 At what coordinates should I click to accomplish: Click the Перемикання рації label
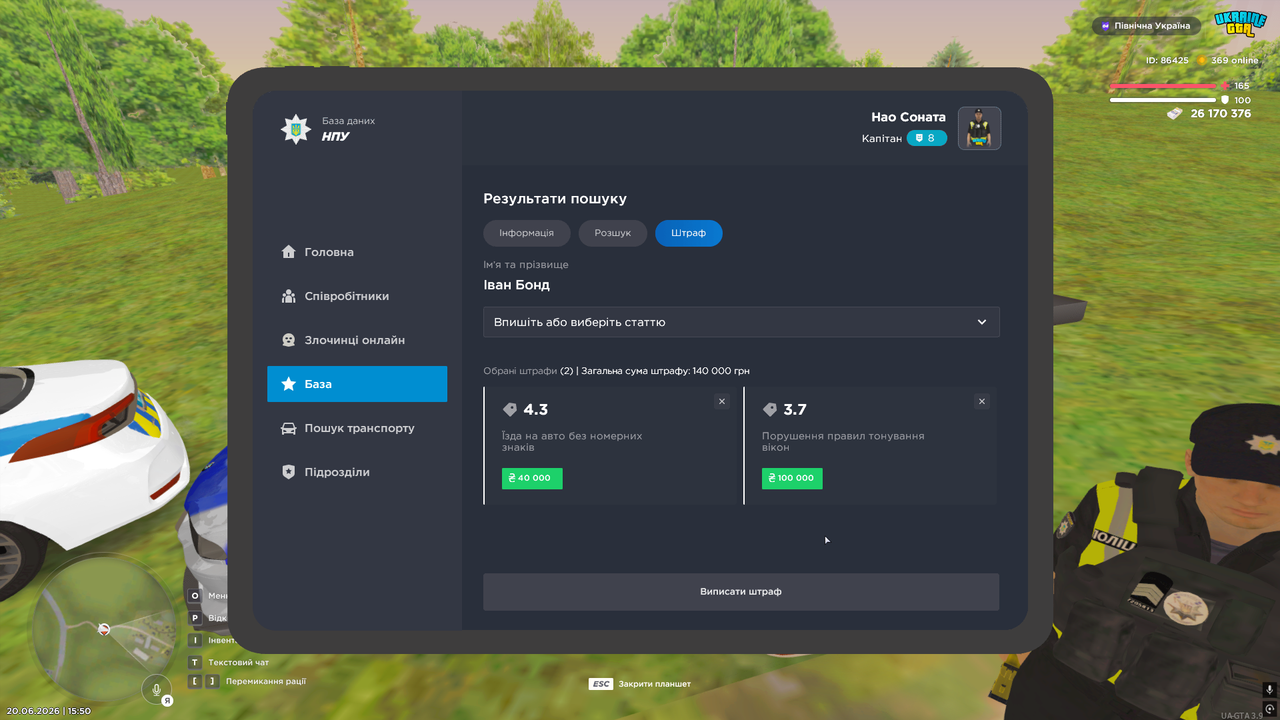266,681
